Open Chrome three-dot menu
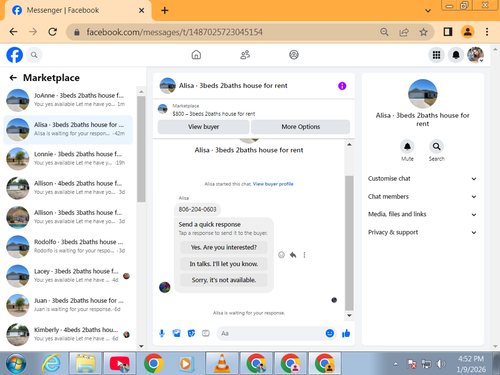500x375 pixels. pyautogui.click(x=487, y=32)
